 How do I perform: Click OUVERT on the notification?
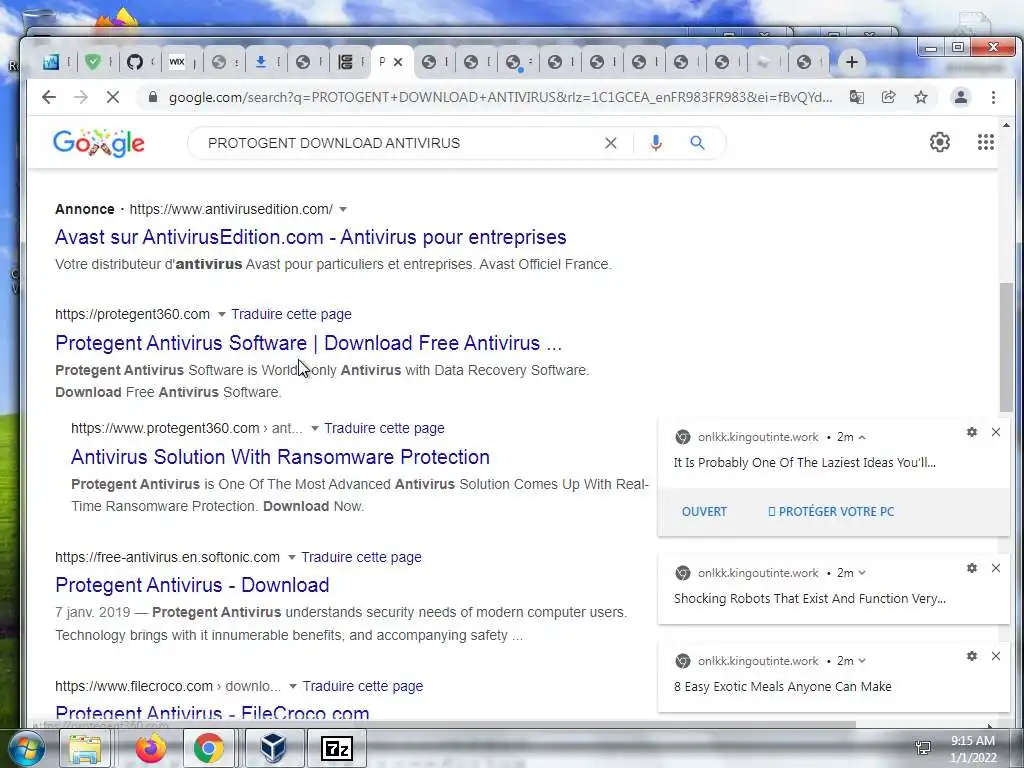(704, 512)
